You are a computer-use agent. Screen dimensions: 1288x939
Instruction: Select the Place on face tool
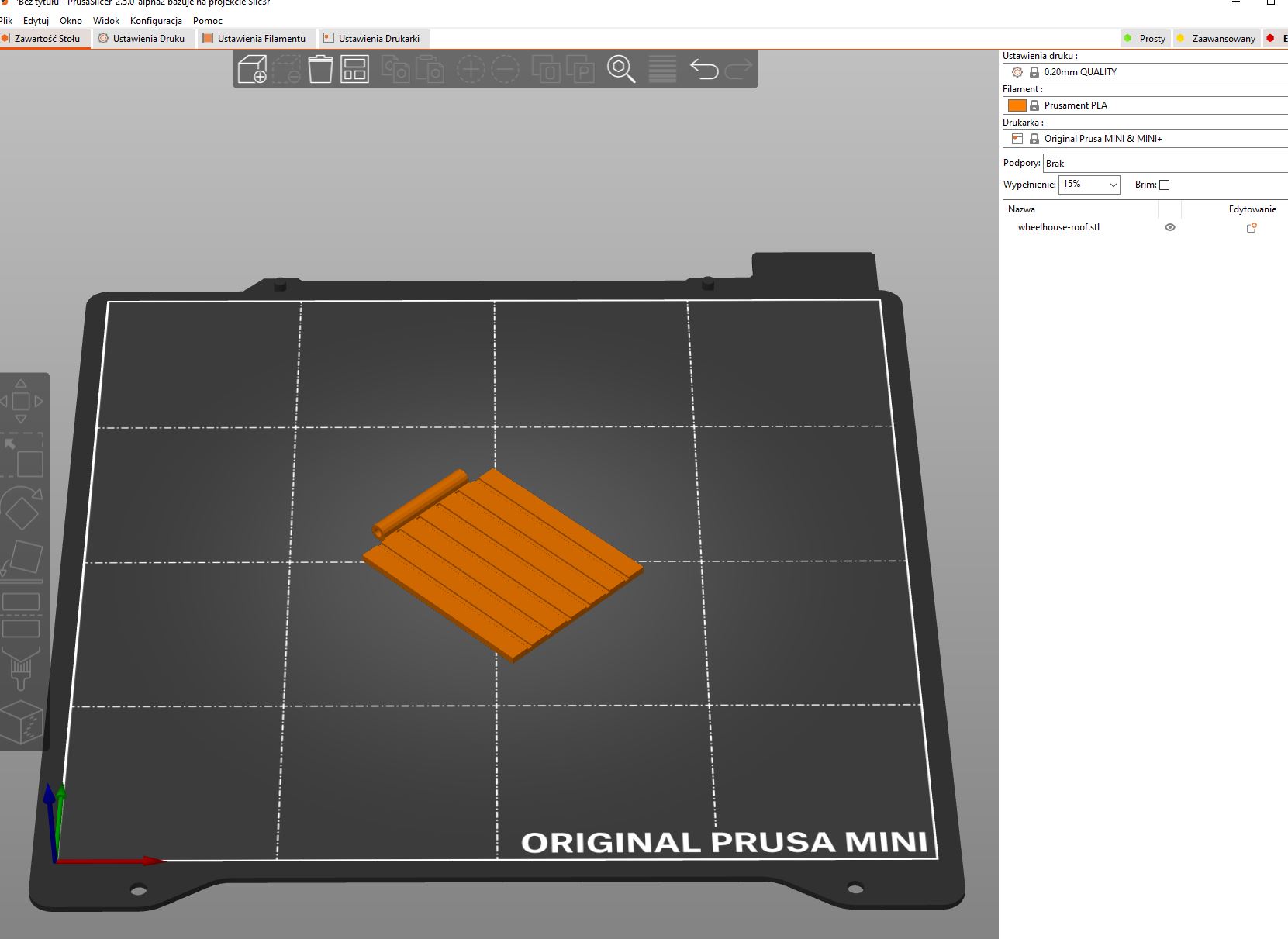tap(22, 561)
